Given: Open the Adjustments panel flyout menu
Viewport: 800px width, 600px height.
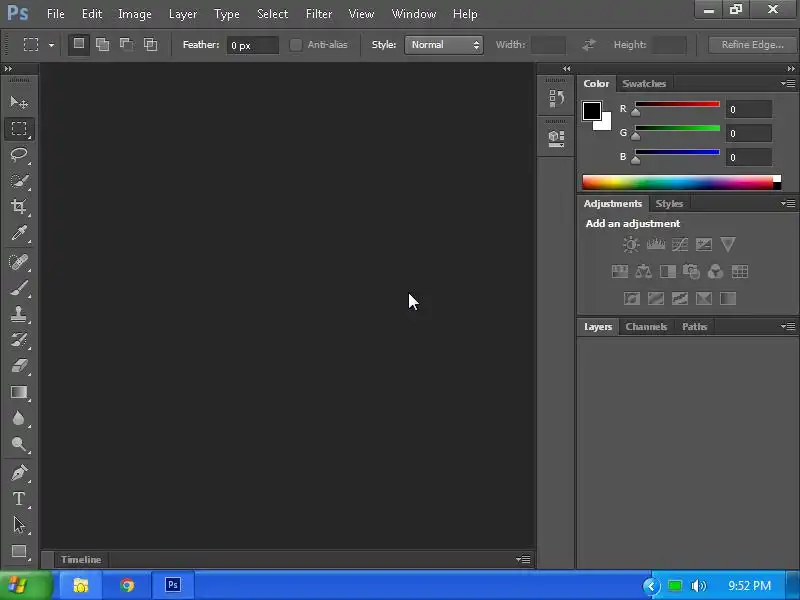Looking at the screenshot, I should pyautogui.click(x=788, y=204).
